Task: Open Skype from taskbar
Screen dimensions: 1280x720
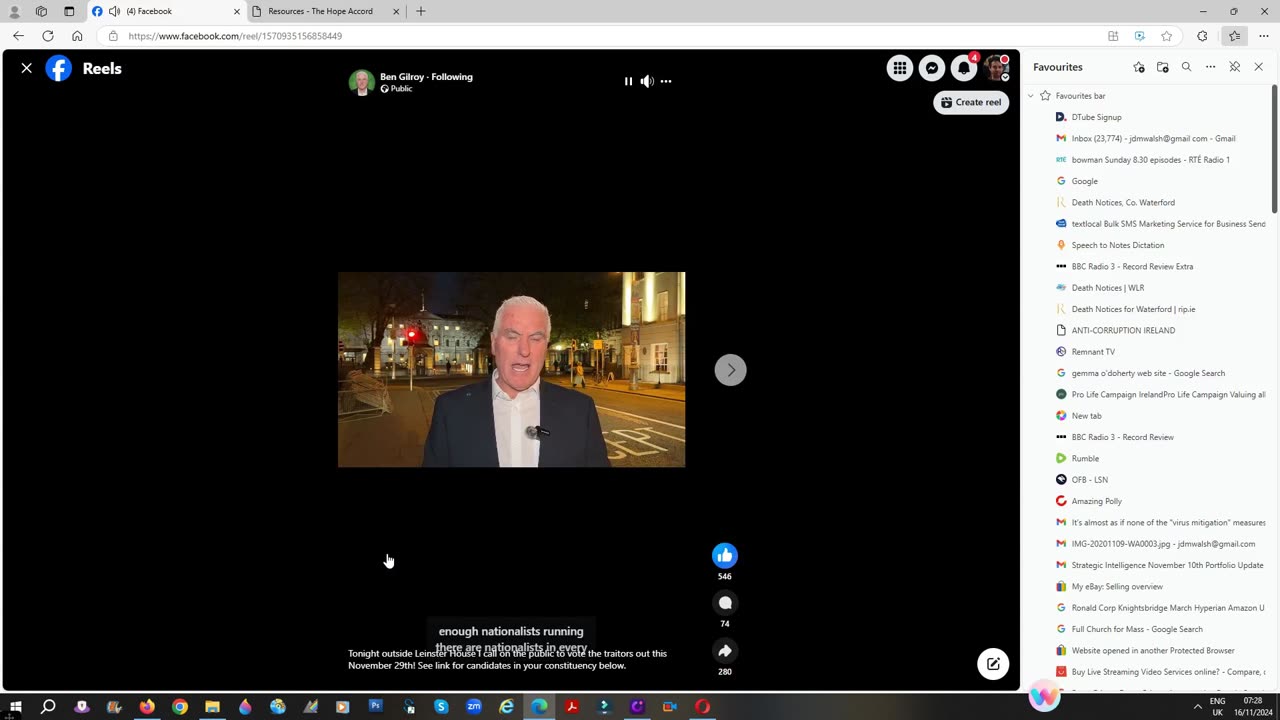Action: click(441, 707)
